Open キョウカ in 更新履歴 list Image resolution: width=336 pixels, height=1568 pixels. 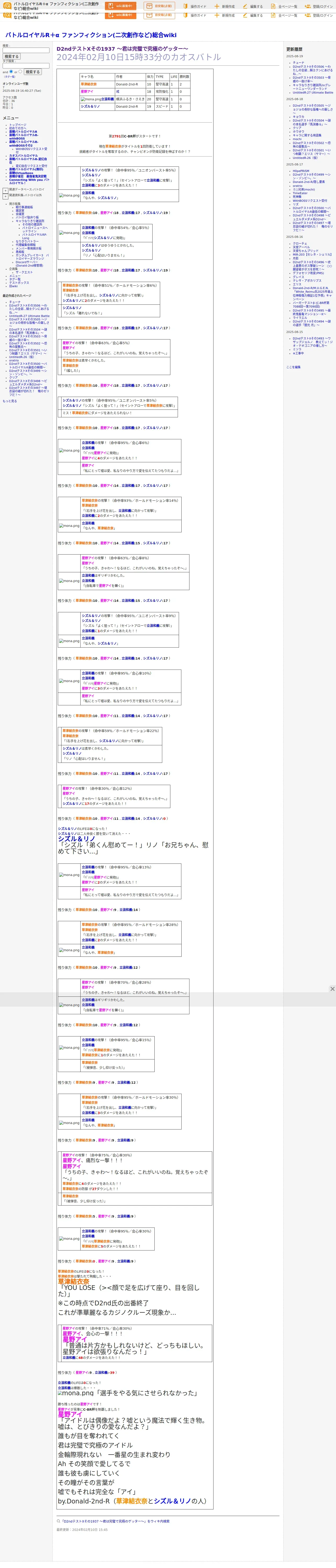click(298, 117)
